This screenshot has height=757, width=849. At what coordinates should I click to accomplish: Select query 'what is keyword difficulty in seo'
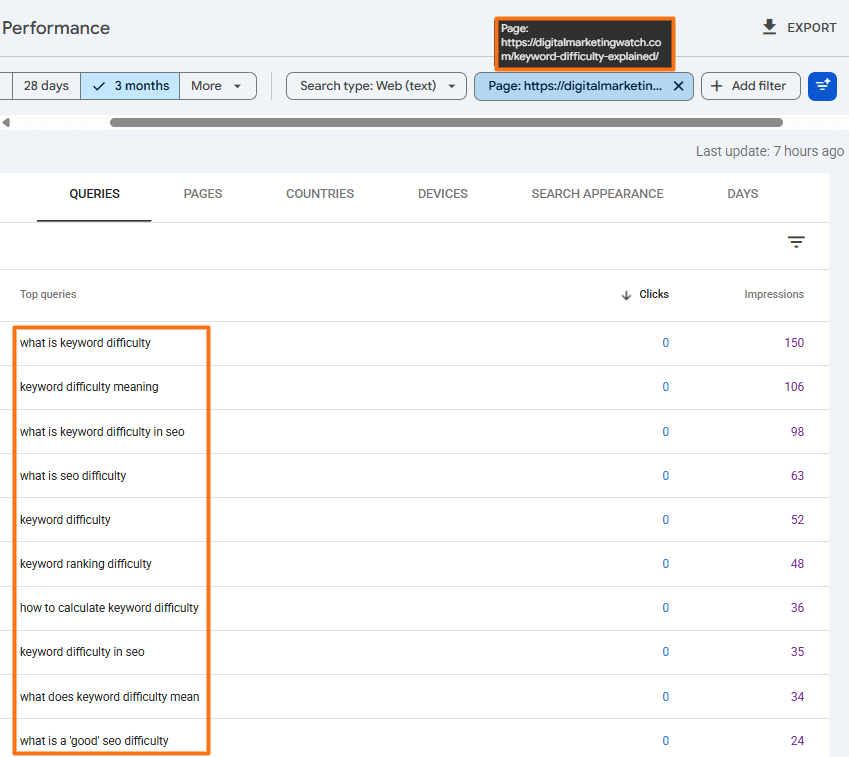click(102, 432)
